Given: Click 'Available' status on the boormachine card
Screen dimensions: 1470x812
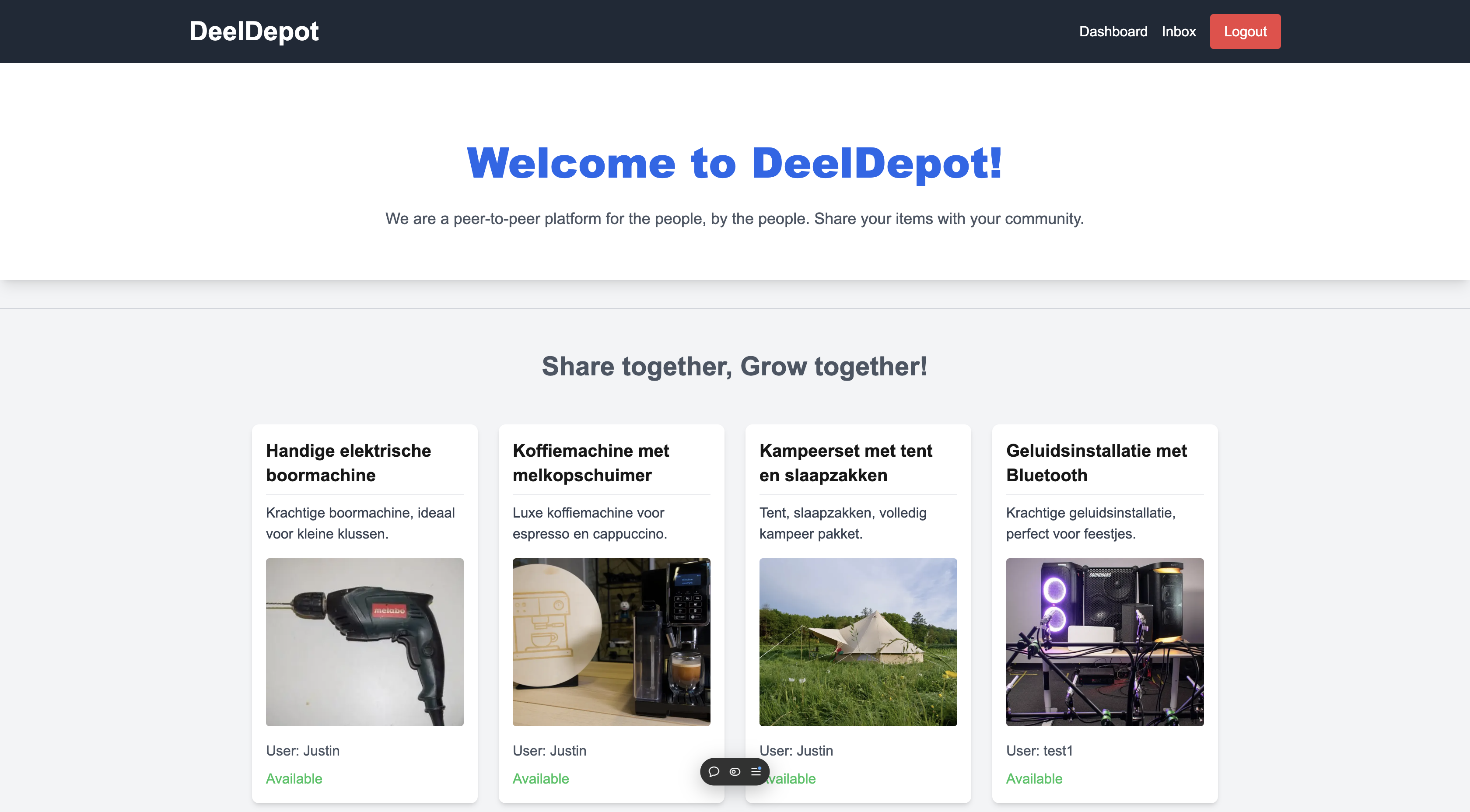Looking at the screenshot, I should pos(294,778).
